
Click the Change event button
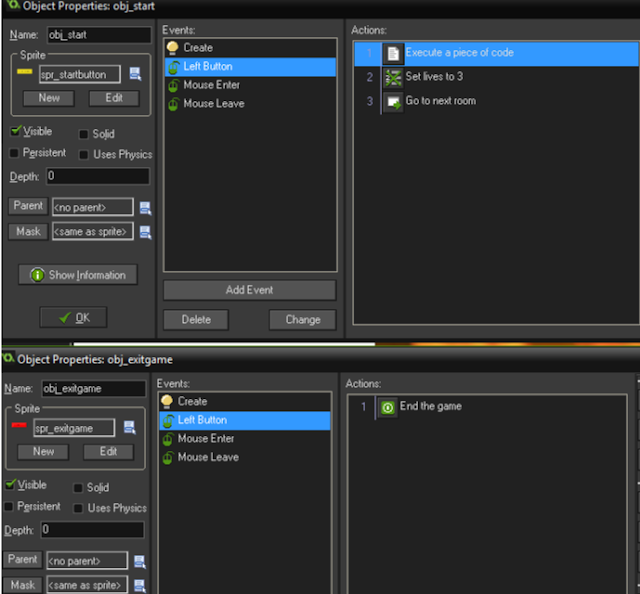pyautogui.click(x=302, y=320)
